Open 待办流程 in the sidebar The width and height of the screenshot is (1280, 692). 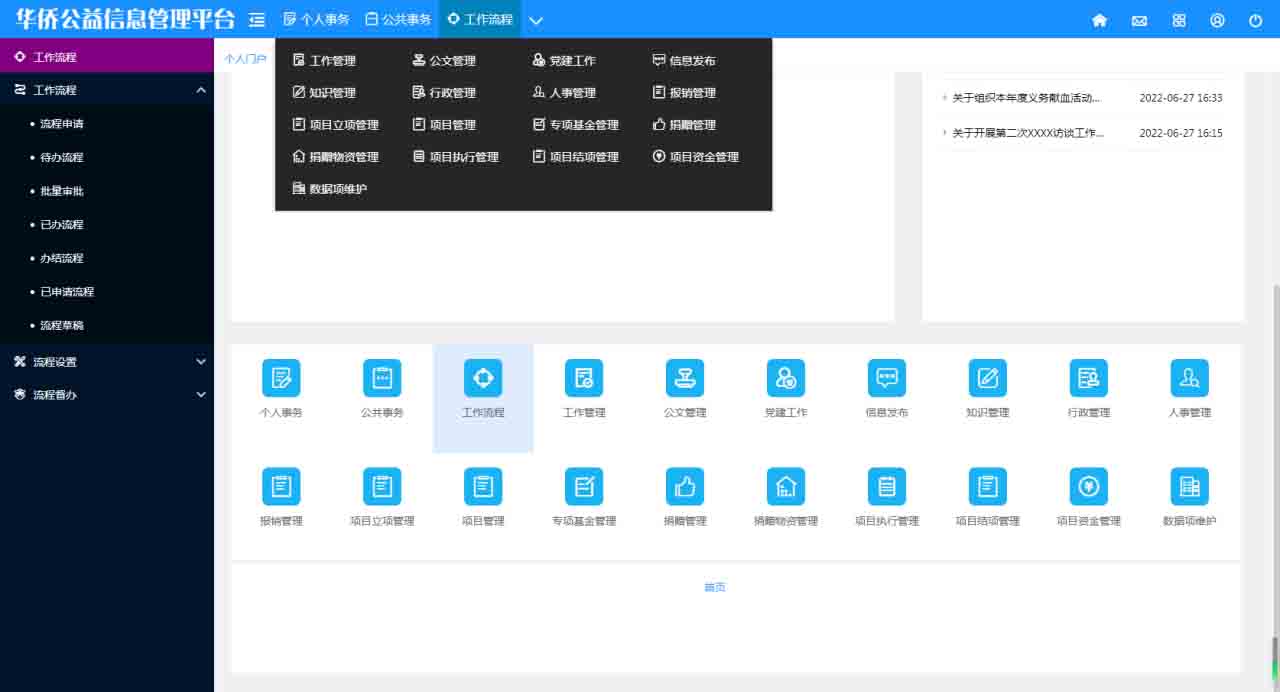coord(62,158)
